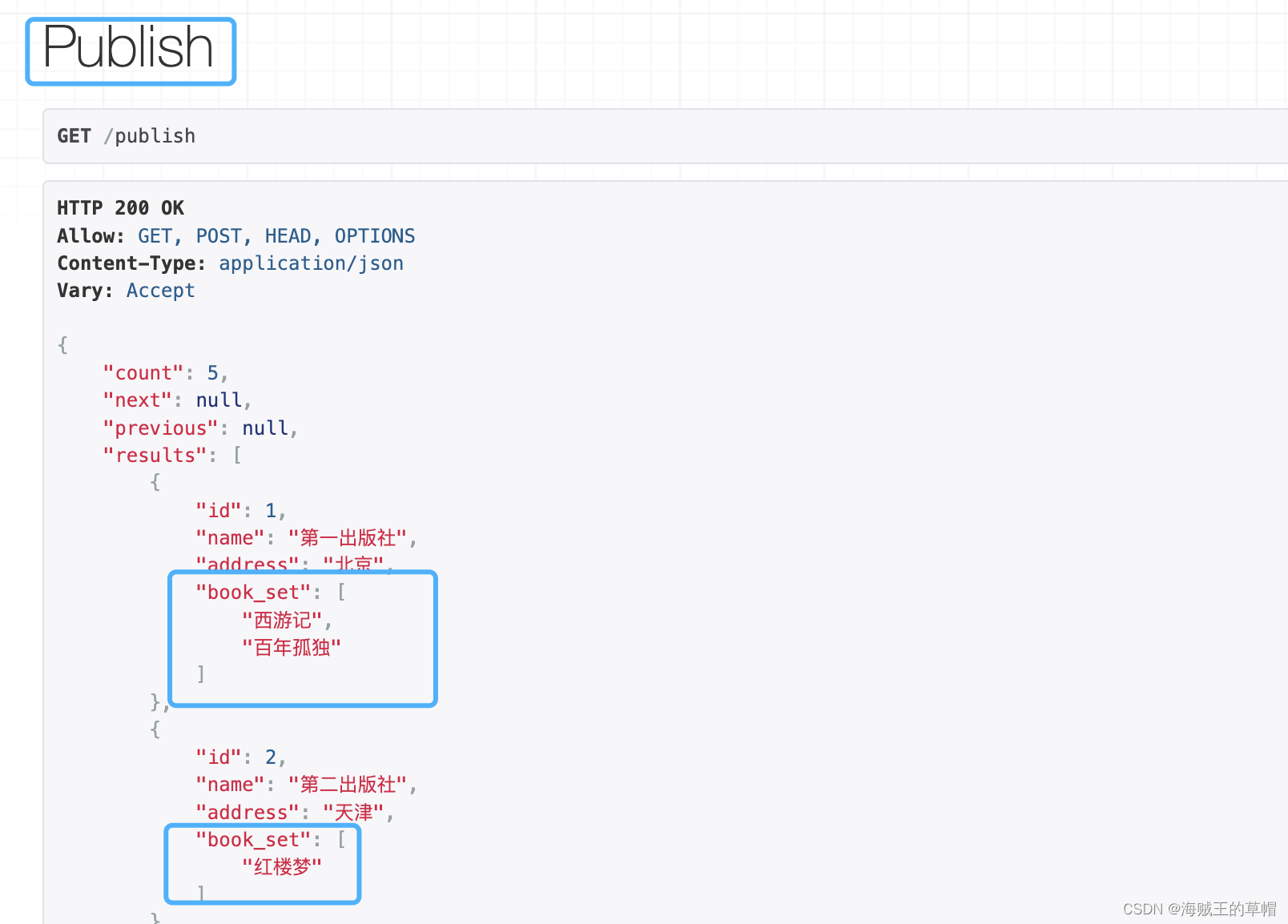Select the "id": 2 line
The image size is (1288, 924).
pos(240,757)
